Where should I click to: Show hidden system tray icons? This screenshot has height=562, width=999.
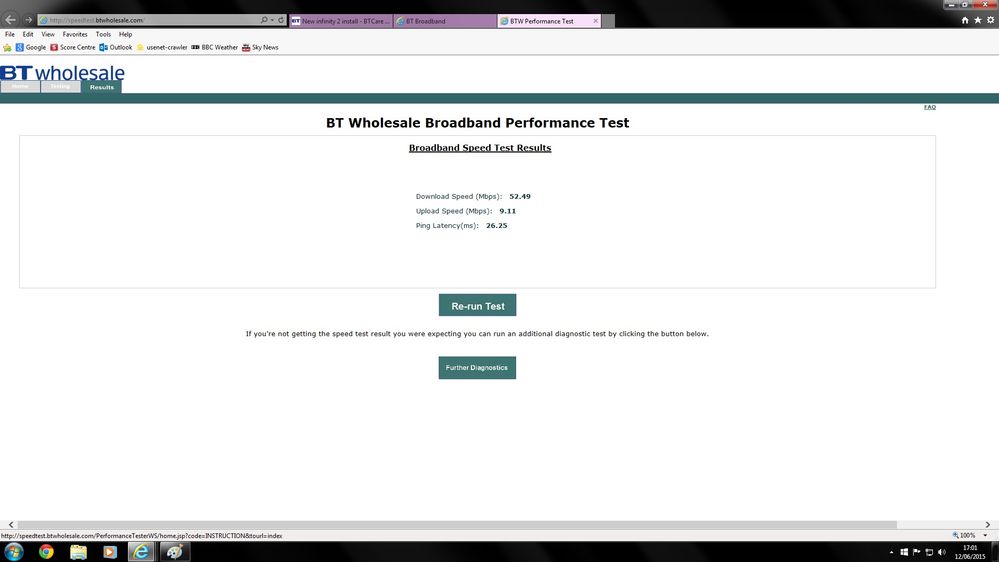click(891, 552)
